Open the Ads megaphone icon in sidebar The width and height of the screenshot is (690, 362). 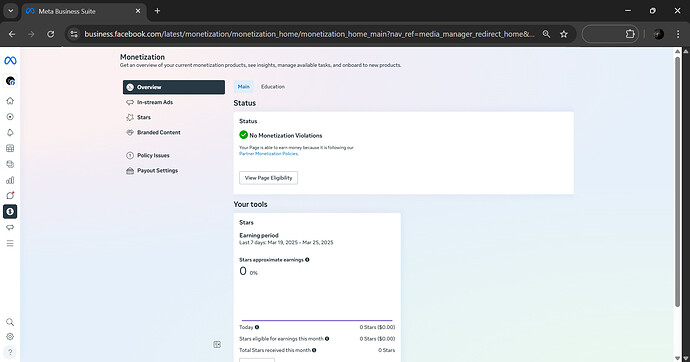(x=10, y=227)
